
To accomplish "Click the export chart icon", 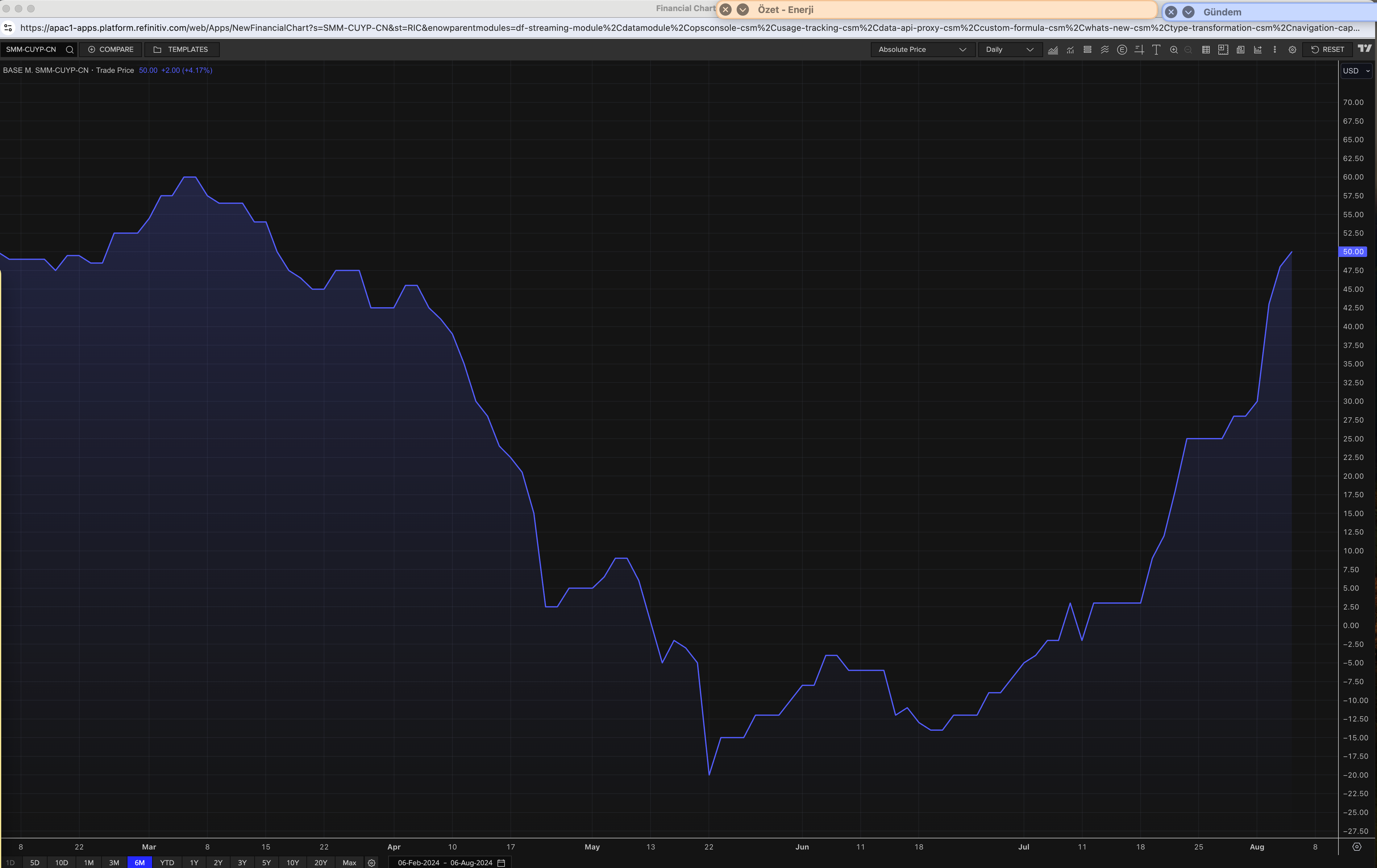I will pyautogui.click(x=1258, y=50).
